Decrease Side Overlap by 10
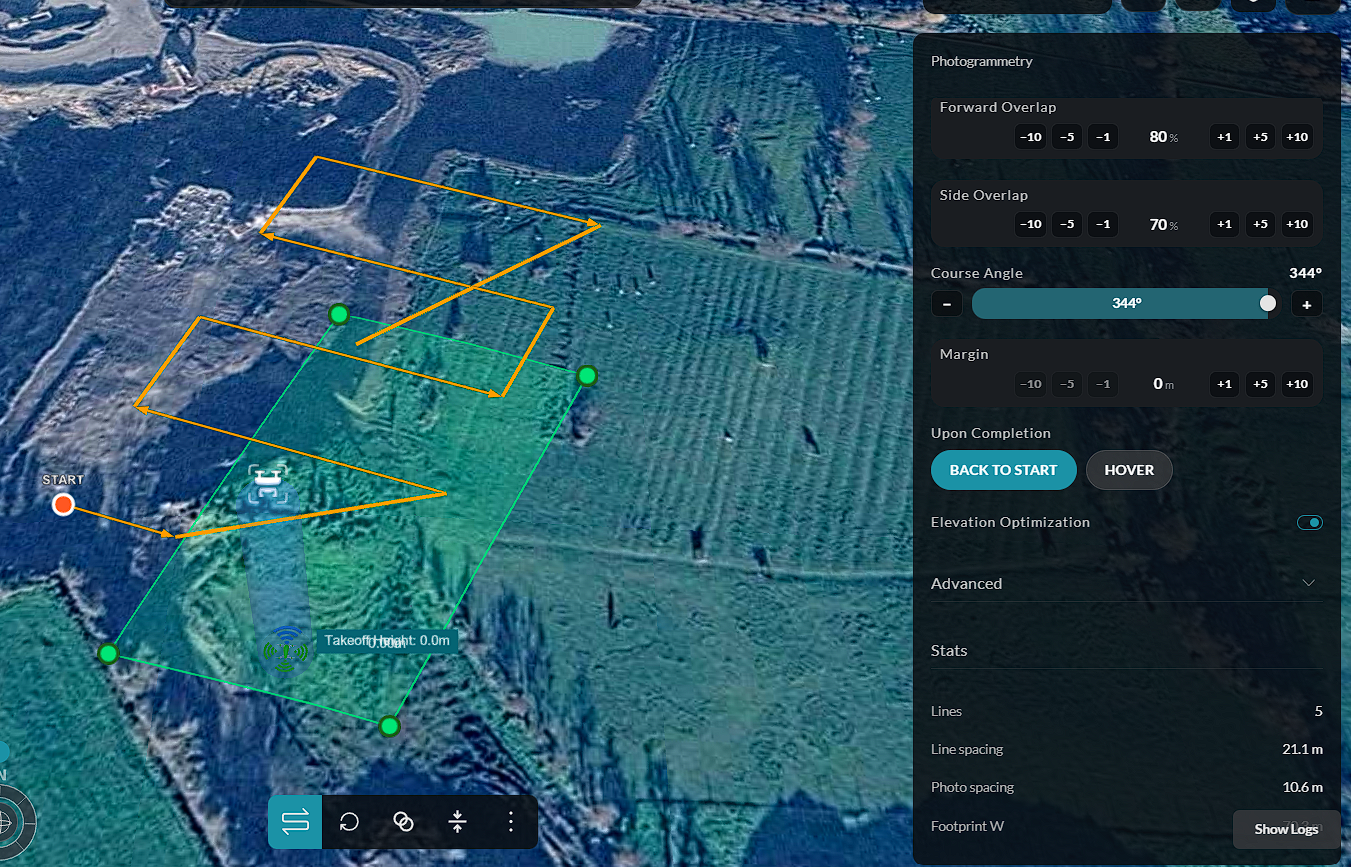 coord(1030,224)
